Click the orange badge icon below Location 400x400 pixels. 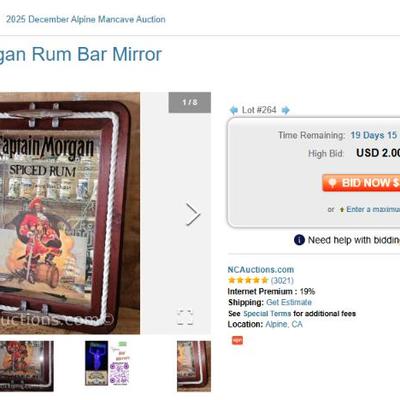coord(237,340)
